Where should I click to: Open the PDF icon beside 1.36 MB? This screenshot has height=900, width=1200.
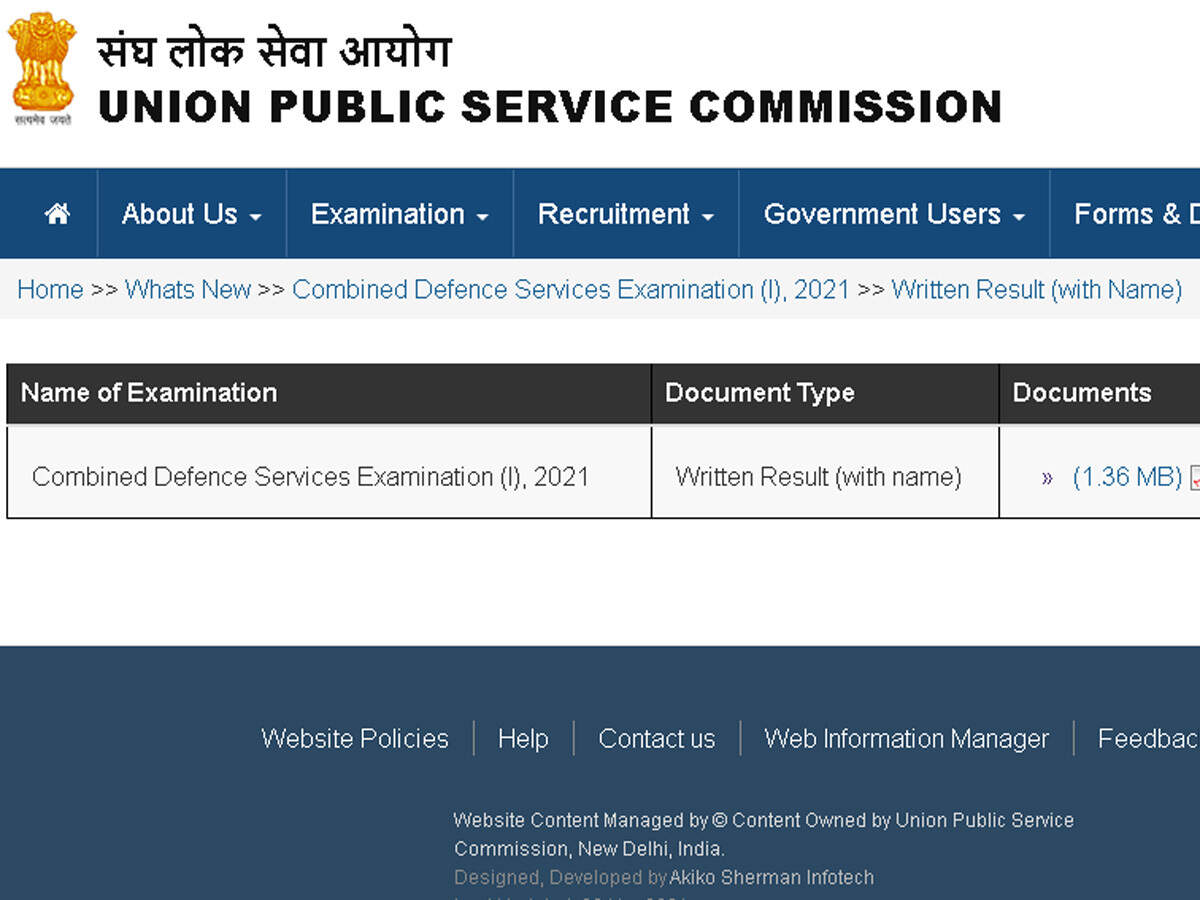point(1194,478)
